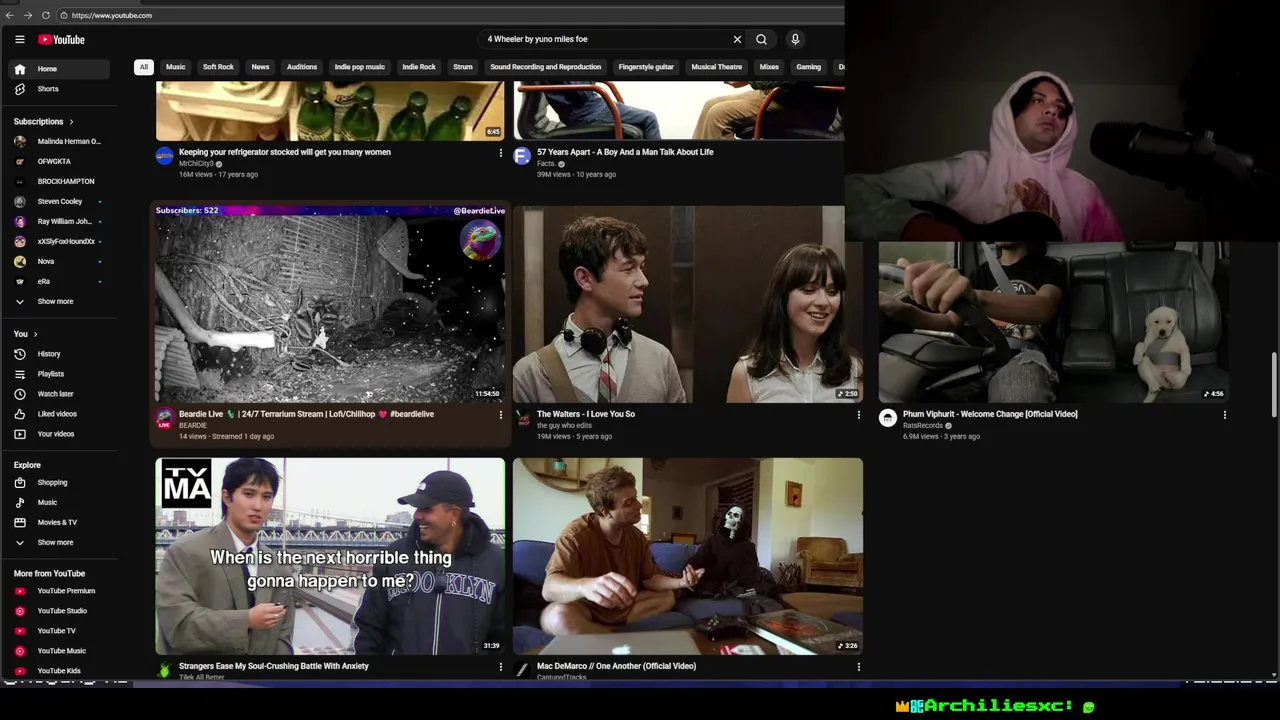Select the Indie pop music chip
Image resolution: width=1280 pixels, height=720 pixels.
click(359, 67)
